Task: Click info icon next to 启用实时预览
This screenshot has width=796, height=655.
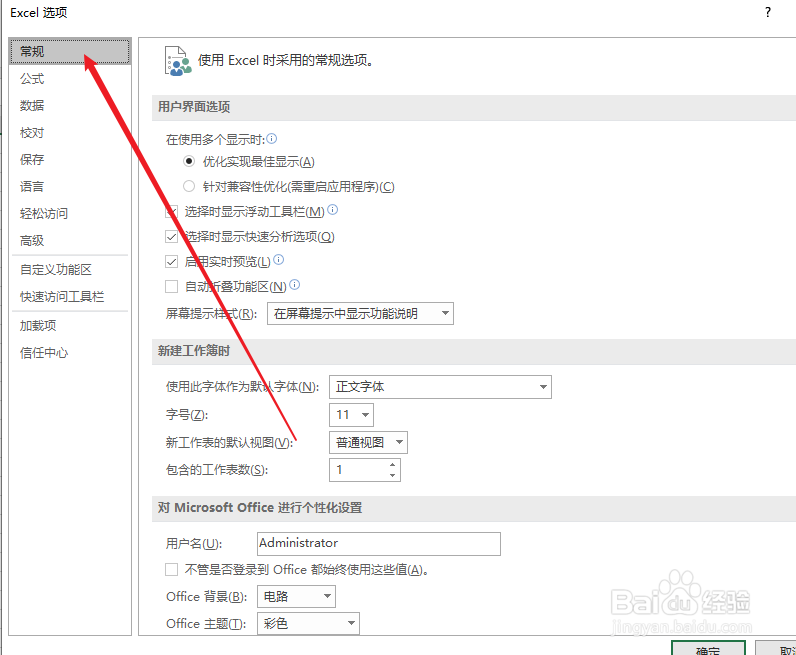Action: click(x=279, y=259)
